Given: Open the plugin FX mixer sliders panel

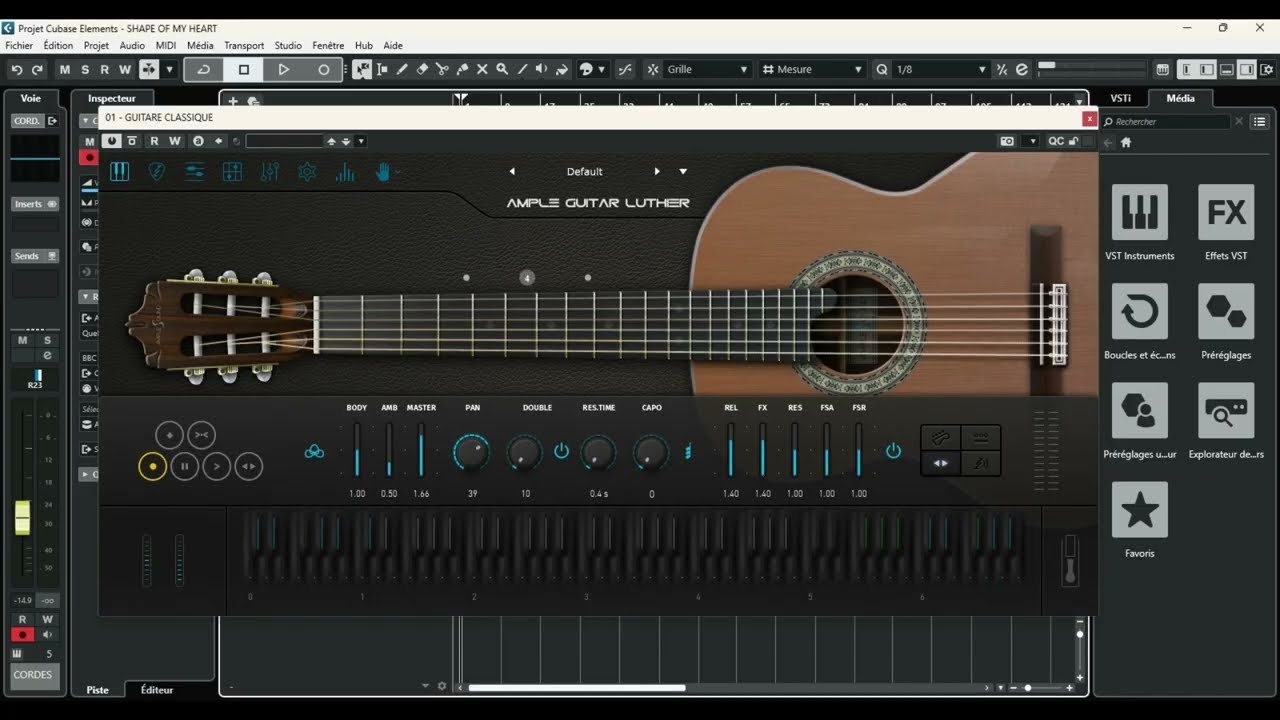Looking at the screenshot, I should 270,172.
